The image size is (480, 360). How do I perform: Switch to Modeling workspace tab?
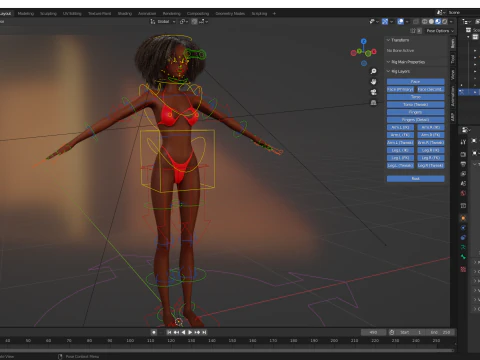pos(26,14)
